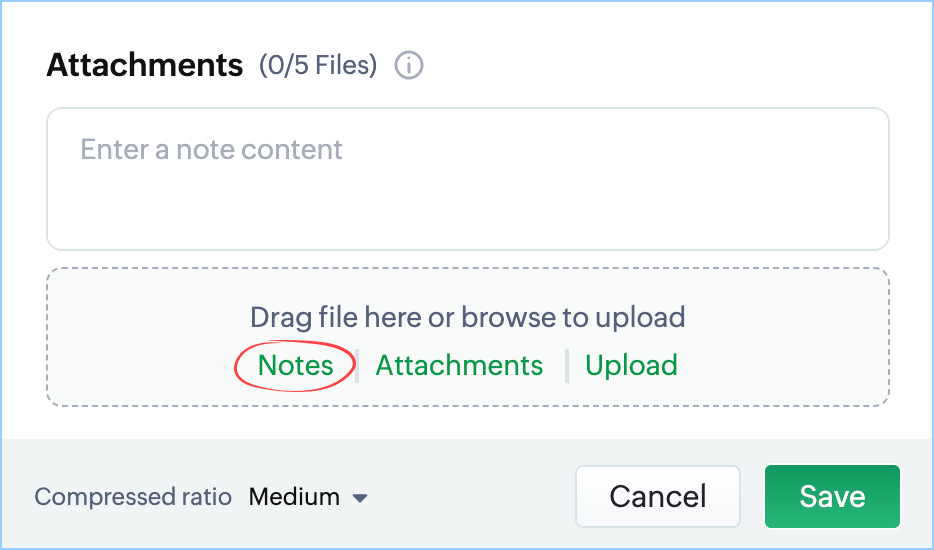The image size is (934, 550).
Task: Click the dashed file drop zone
Action: (x=468, y=337)
